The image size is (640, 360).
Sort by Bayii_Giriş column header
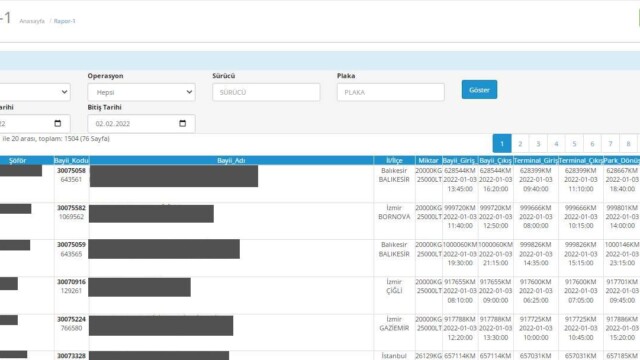point(460,160)
